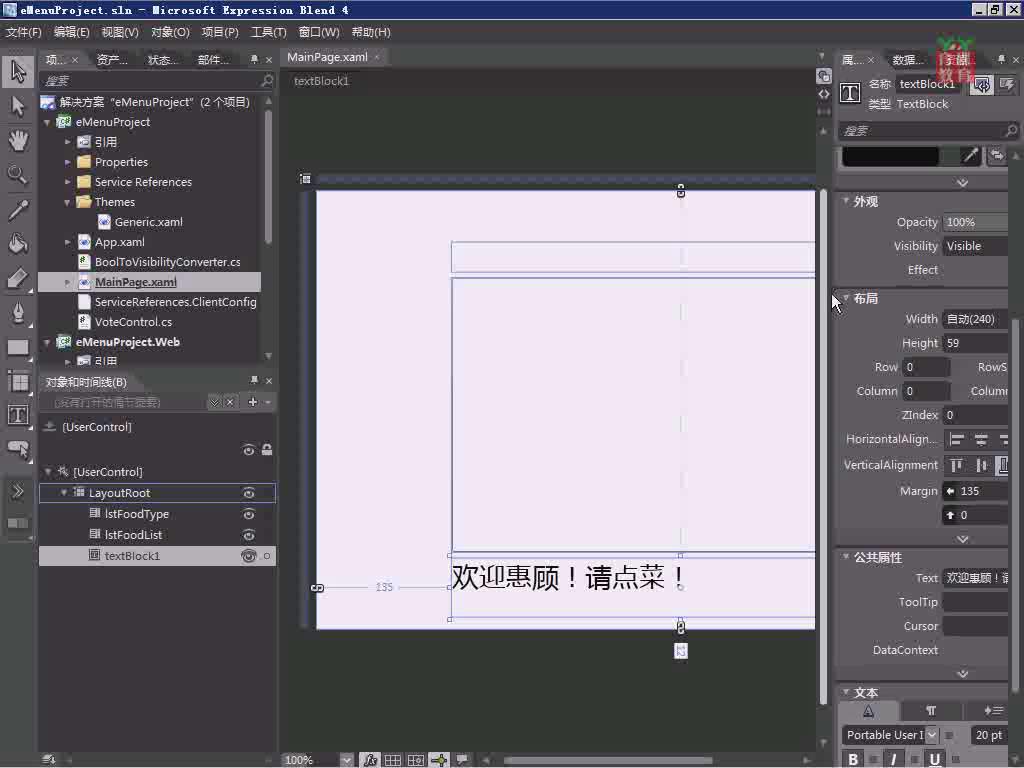Switch artboard to Design view icon
The image size is (1024, 768).
[x=824, y=76]
